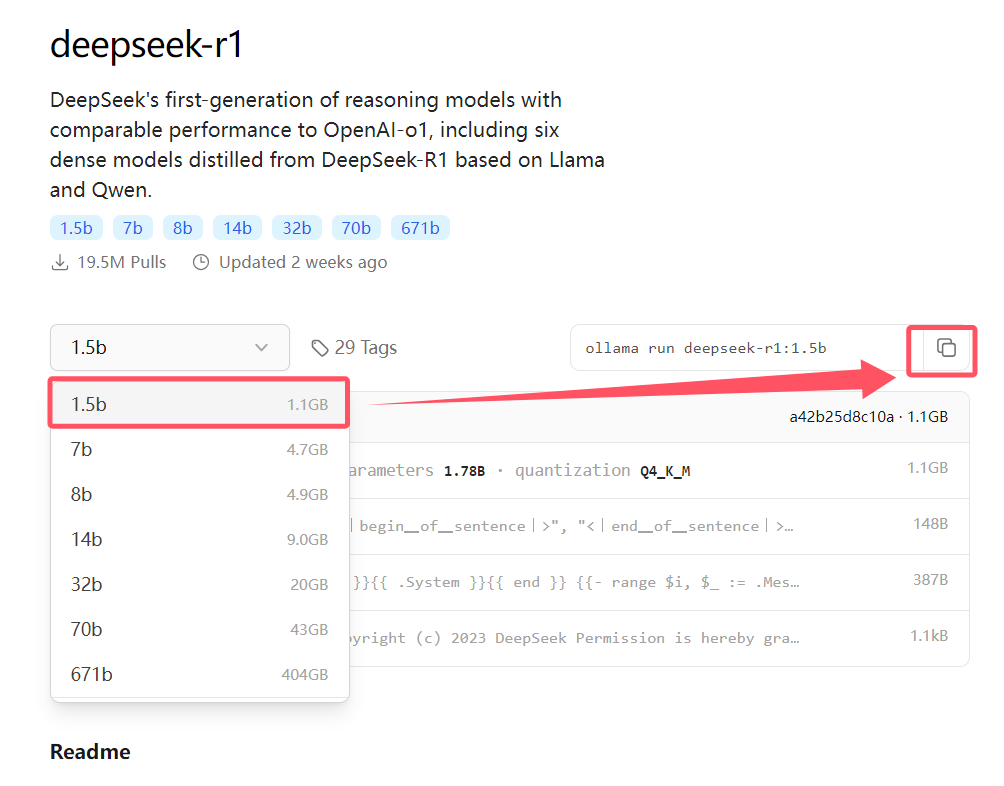Click the tag icon next to 29 Tags
The height and width of the screenshot is (786, 1004).
point(319,347)
